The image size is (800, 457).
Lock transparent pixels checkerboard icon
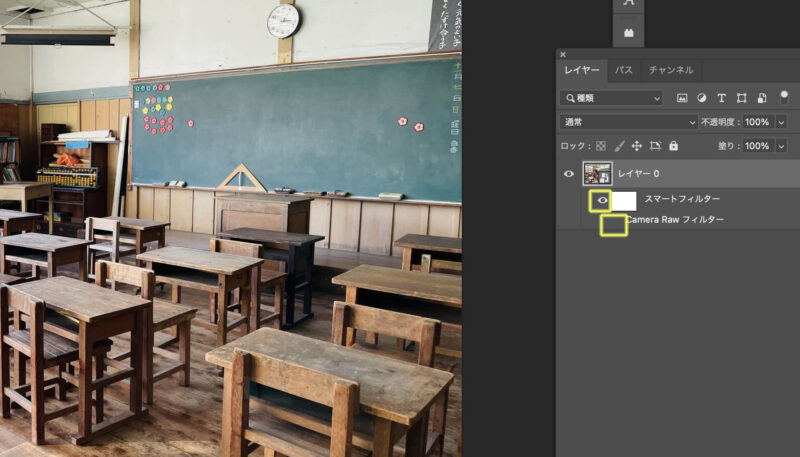(x=601, y=146)
